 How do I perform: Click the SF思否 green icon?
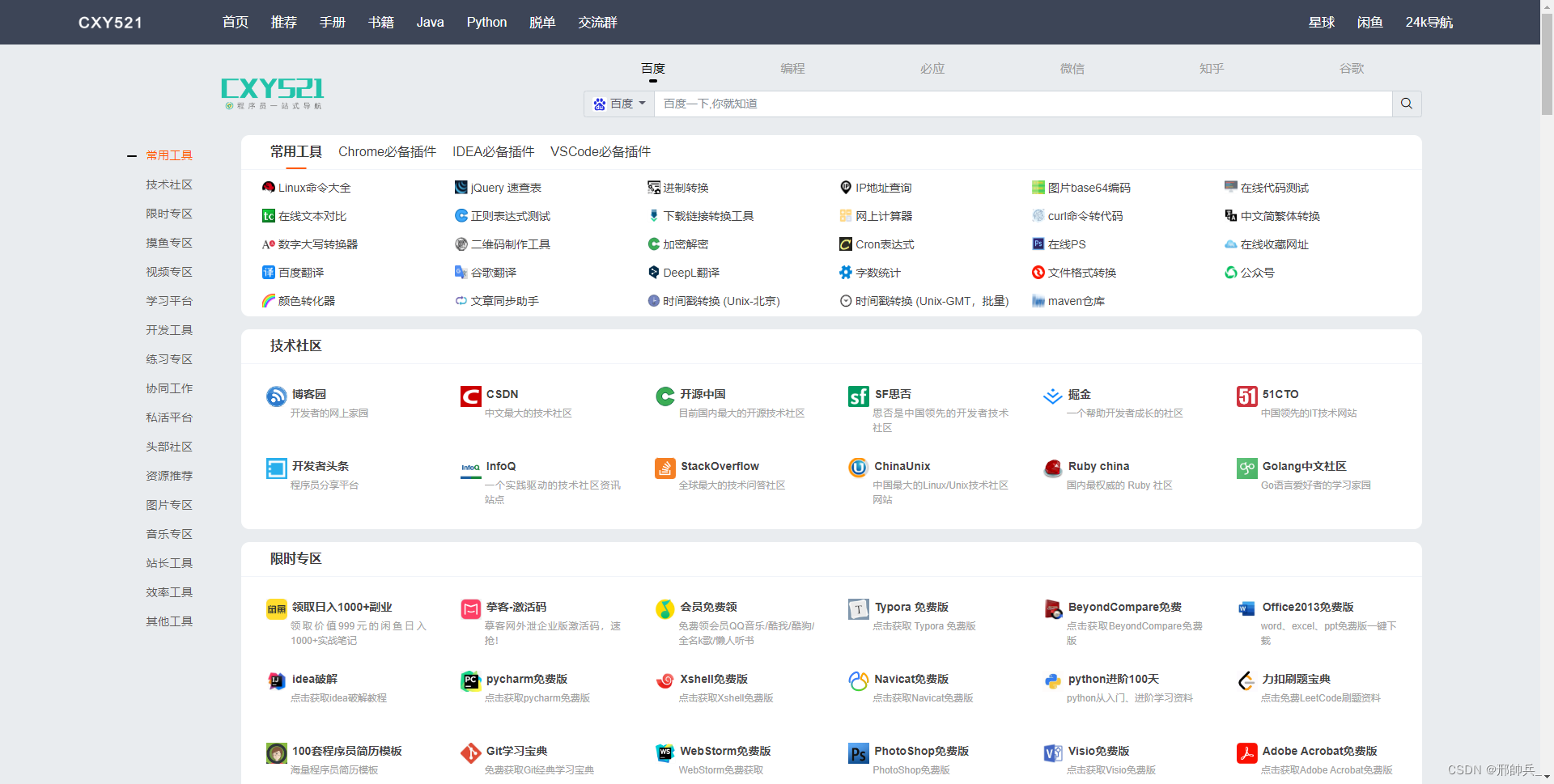[x=859, y=396]
